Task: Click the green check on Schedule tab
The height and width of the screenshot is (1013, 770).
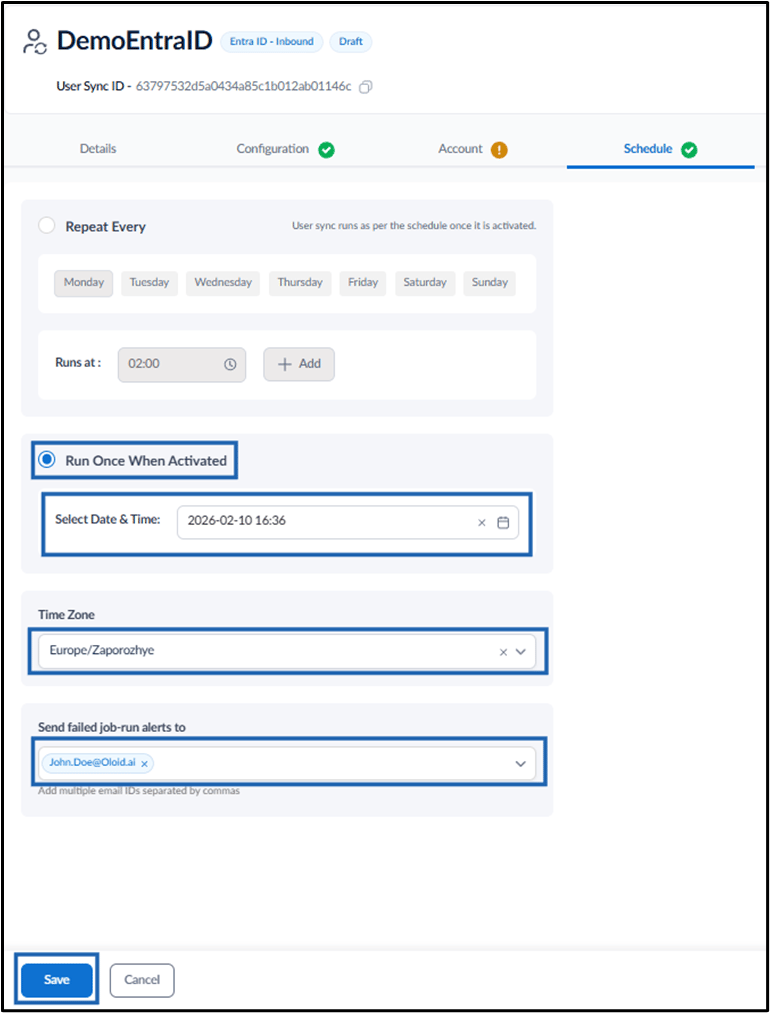Action: (689, 150)
